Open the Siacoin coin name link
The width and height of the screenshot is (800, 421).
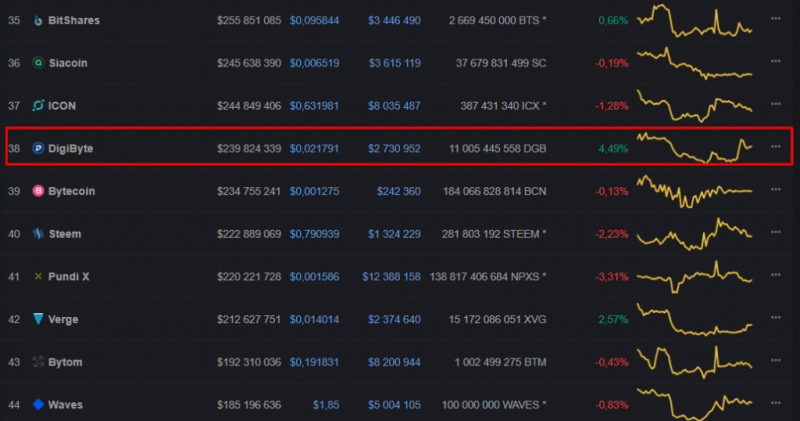click(x=68, y=63)
